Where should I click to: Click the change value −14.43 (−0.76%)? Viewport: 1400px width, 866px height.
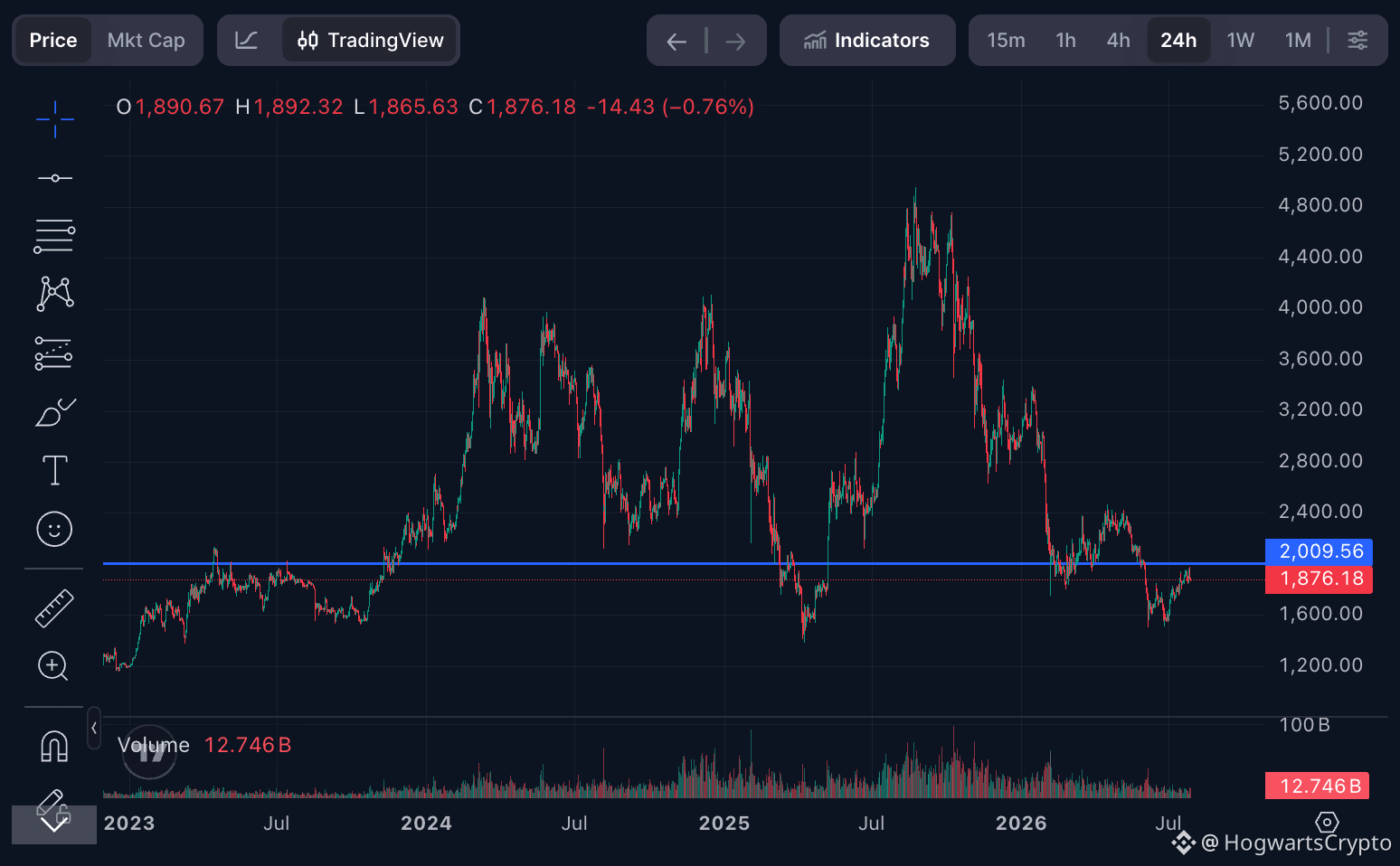coord(670,107)
